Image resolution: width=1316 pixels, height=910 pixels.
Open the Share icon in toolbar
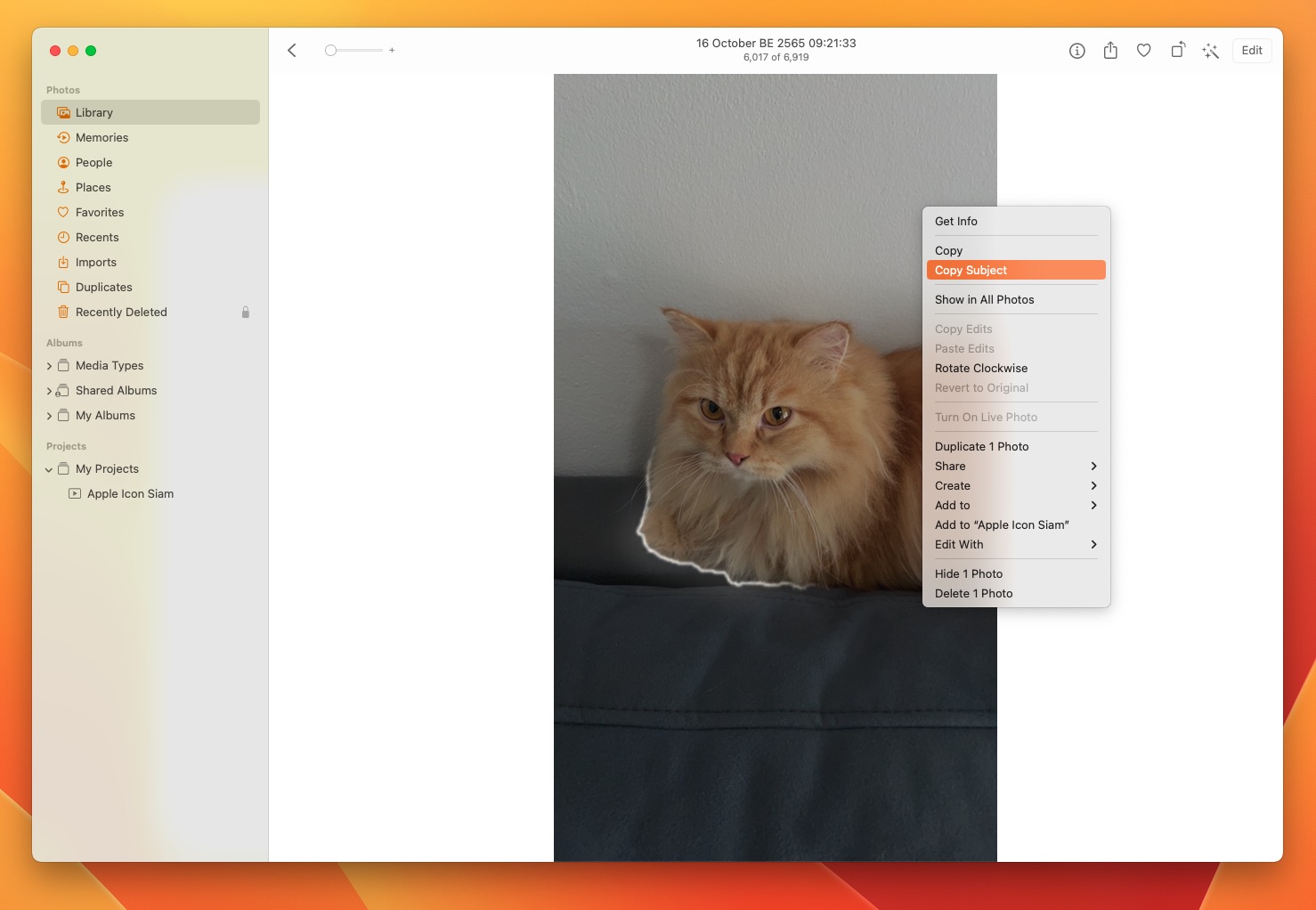(x=1110, y=51)
